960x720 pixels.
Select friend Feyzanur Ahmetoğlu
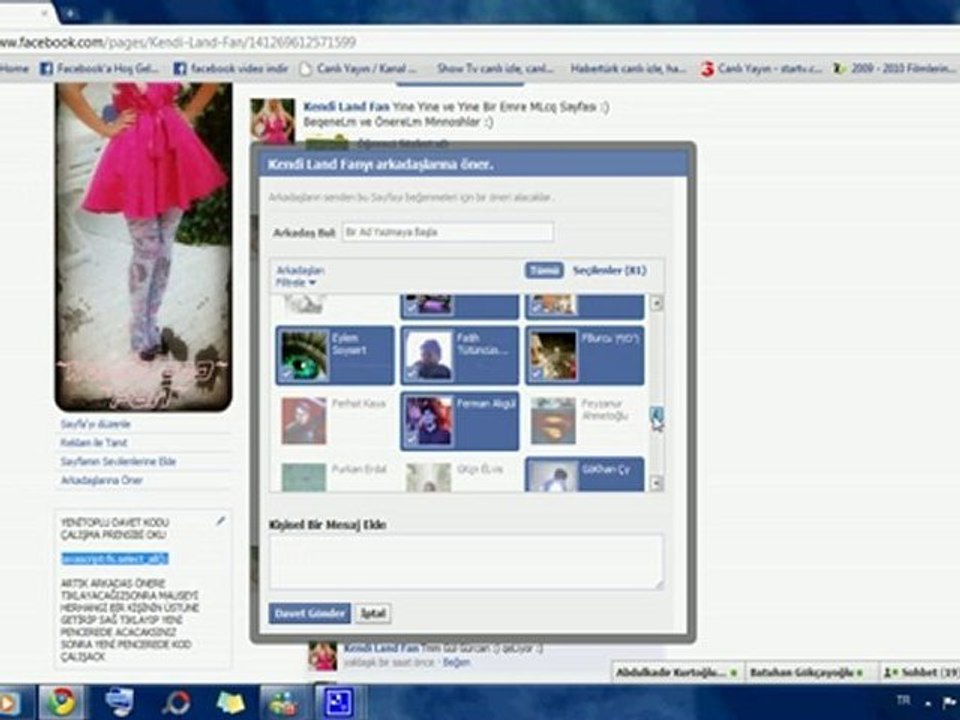pyautogui.click(x=585, y=421)
